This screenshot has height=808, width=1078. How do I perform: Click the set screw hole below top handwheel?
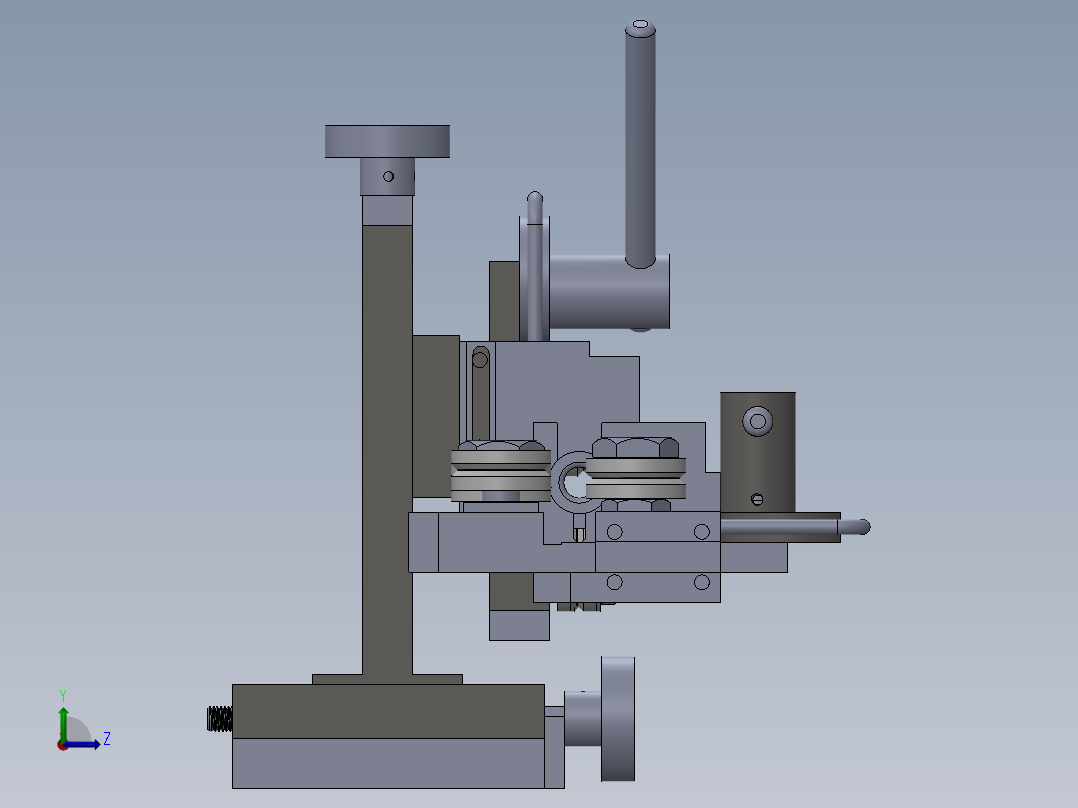click(x=388, y=177)
